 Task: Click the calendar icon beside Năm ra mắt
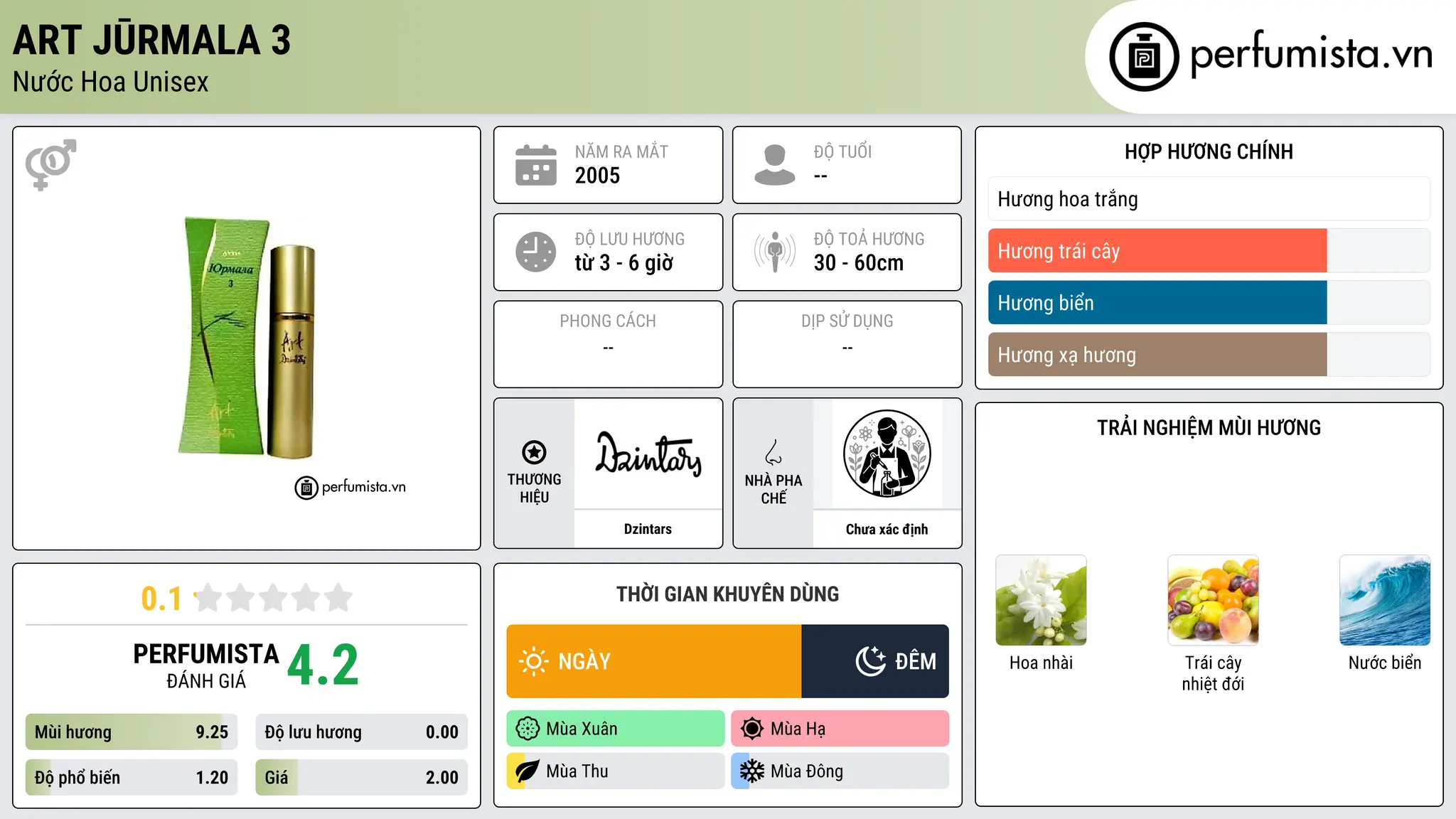click(x=536, y=165)
